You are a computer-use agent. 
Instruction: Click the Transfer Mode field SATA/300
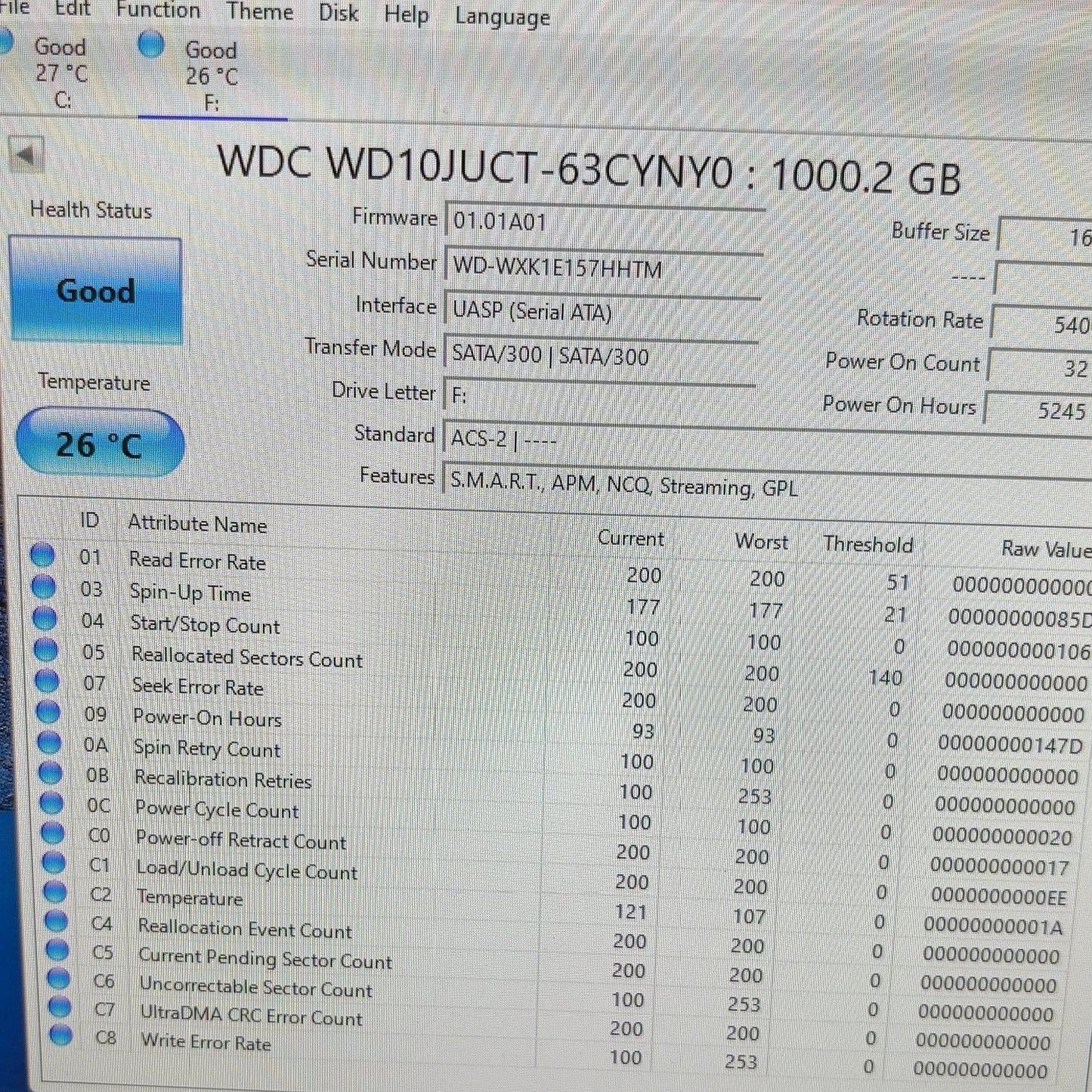[x=601, y=355]
